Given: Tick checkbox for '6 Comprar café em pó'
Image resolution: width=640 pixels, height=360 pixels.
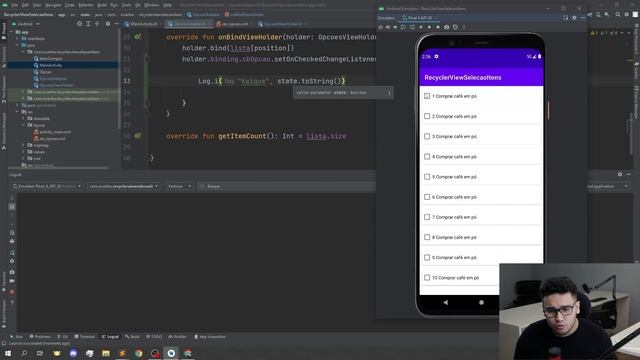Looking at the screenshot, I should (x=427, y=197).
